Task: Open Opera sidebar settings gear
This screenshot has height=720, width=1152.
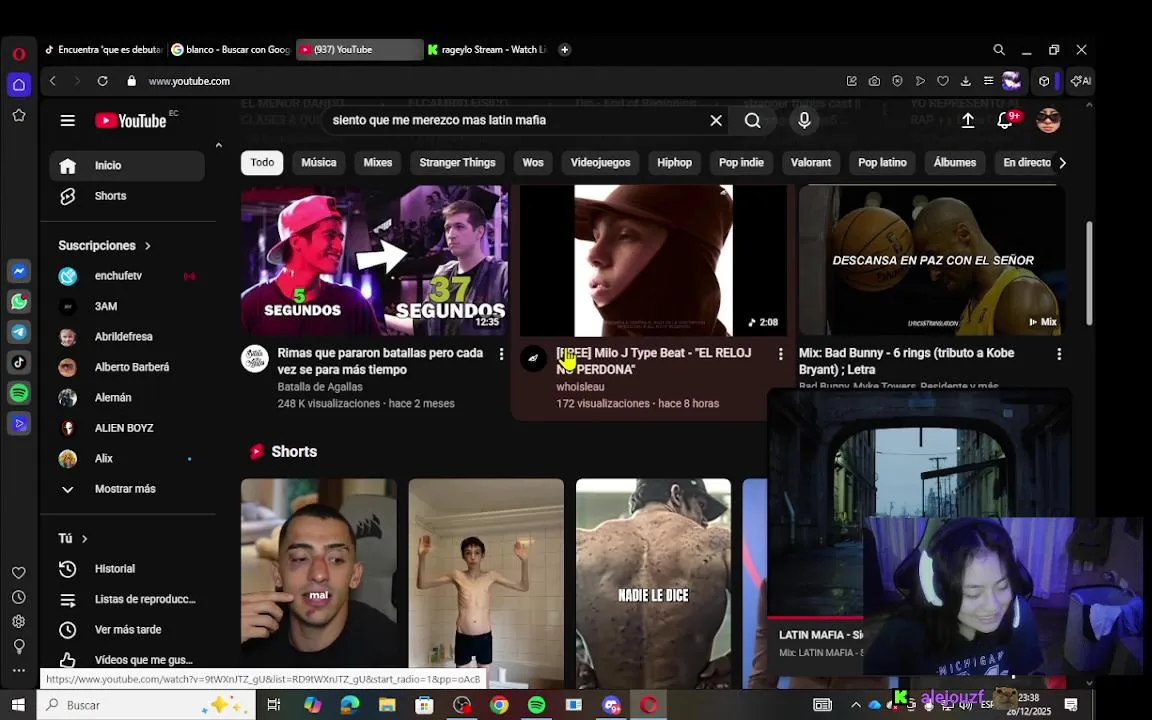Action: point(19,622)
